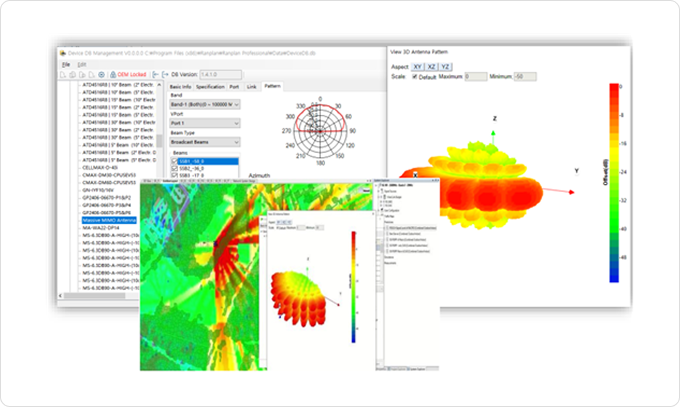The width and height of the screenshot is (680, 407).
Task: Open the VPort dropdown showing Port 1
Action: (x=203, y=123)
